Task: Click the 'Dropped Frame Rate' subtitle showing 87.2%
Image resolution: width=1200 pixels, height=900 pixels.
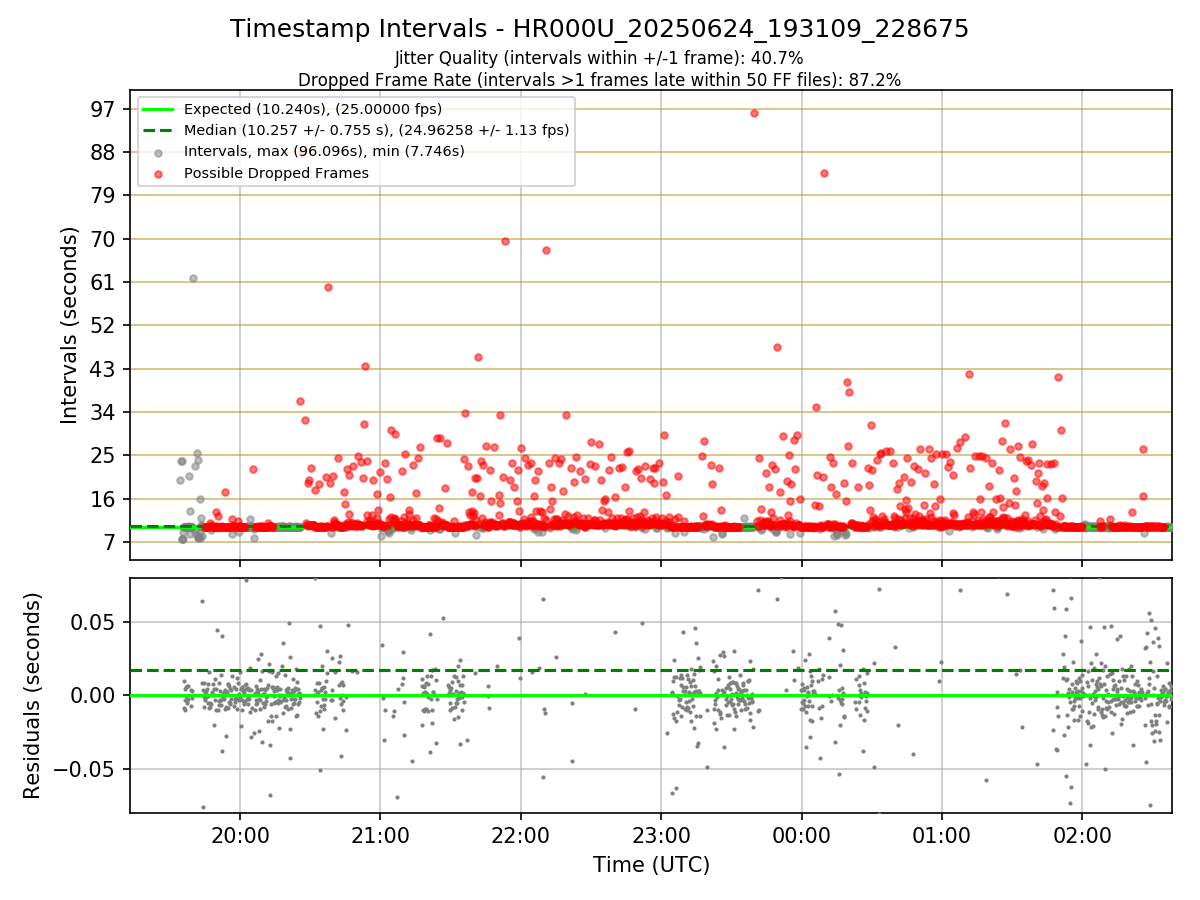Action: point(599,80)
